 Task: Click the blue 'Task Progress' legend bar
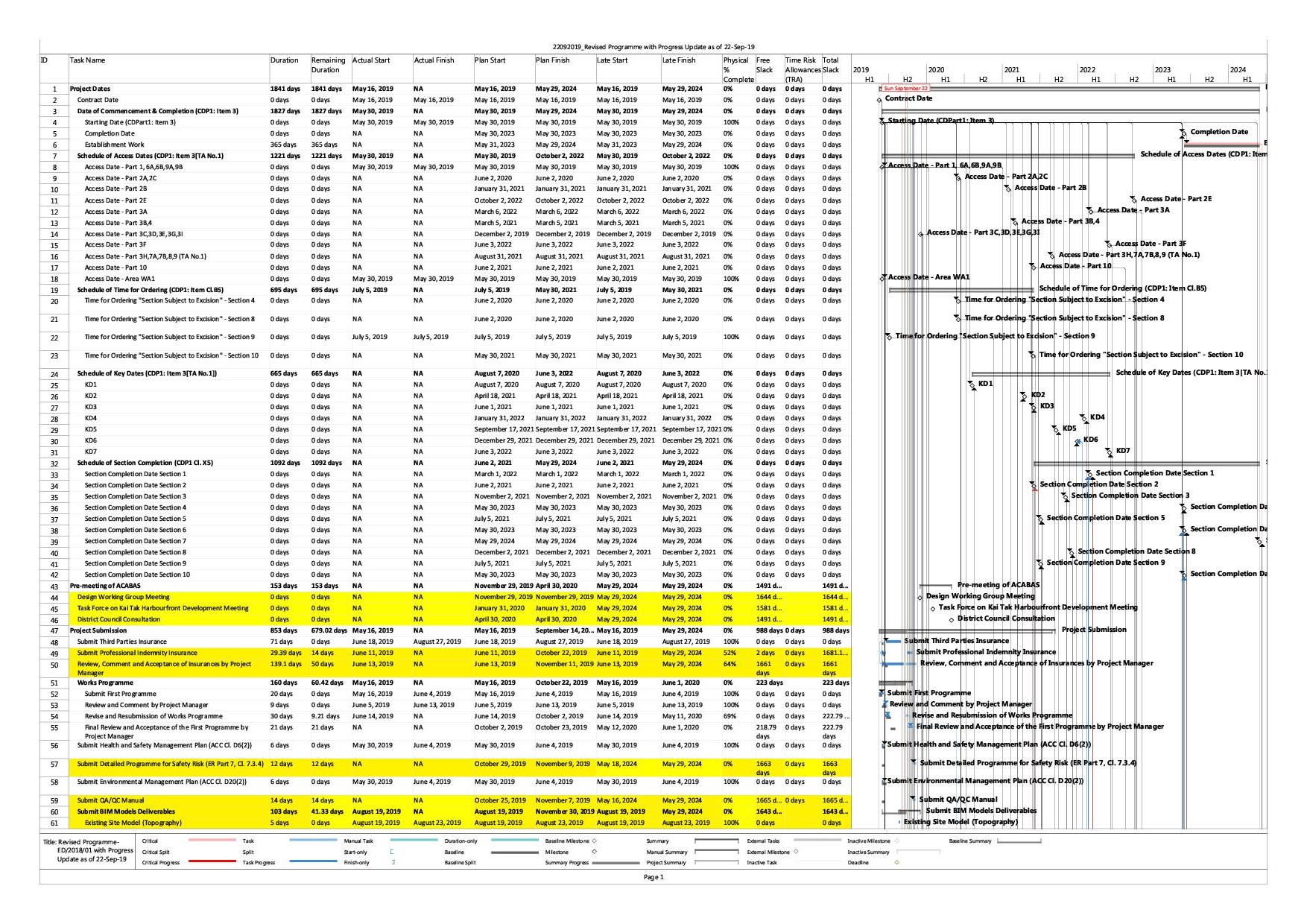click(x=311, y=861)
